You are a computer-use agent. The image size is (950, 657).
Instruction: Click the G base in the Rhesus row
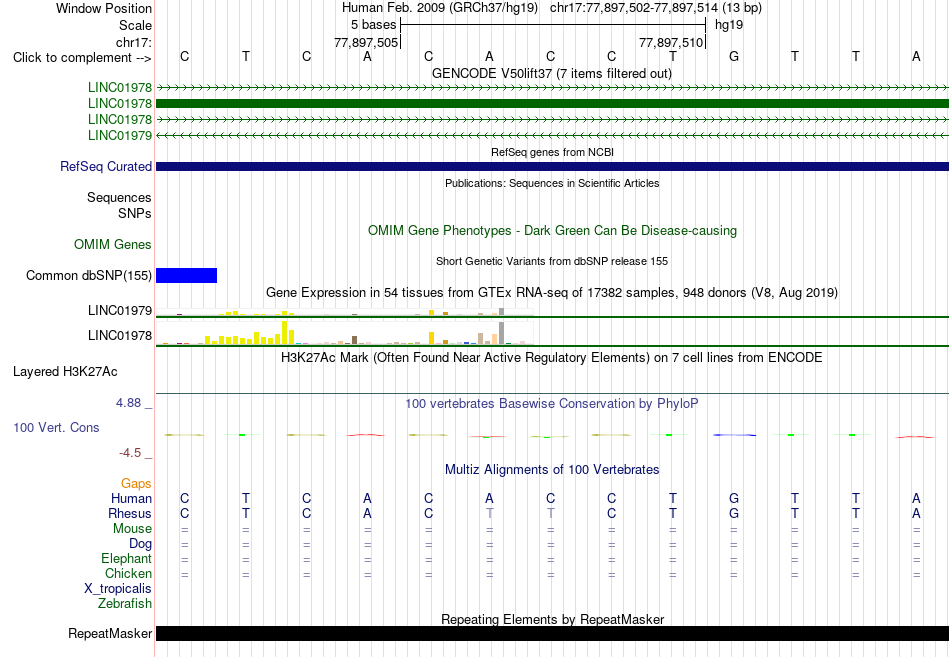734,513
